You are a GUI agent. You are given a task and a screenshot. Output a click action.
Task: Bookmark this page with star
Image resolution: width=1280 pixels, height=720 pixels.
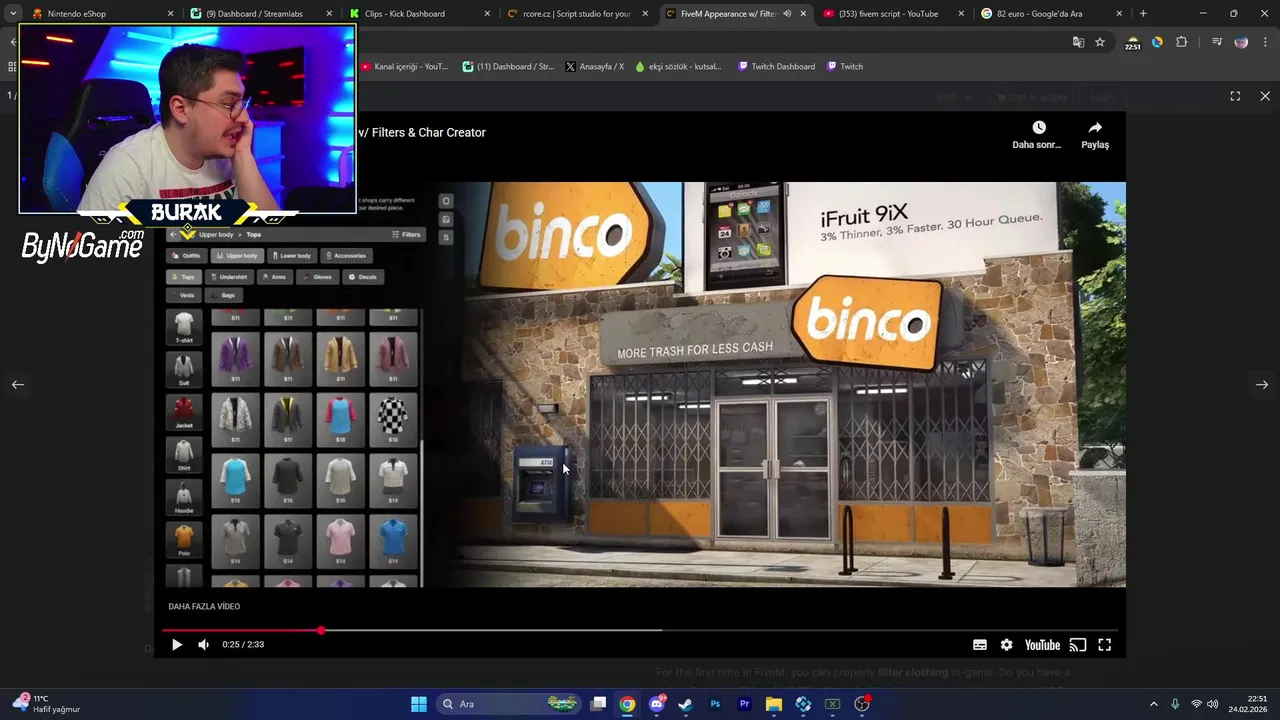(x=1100, y=42)
